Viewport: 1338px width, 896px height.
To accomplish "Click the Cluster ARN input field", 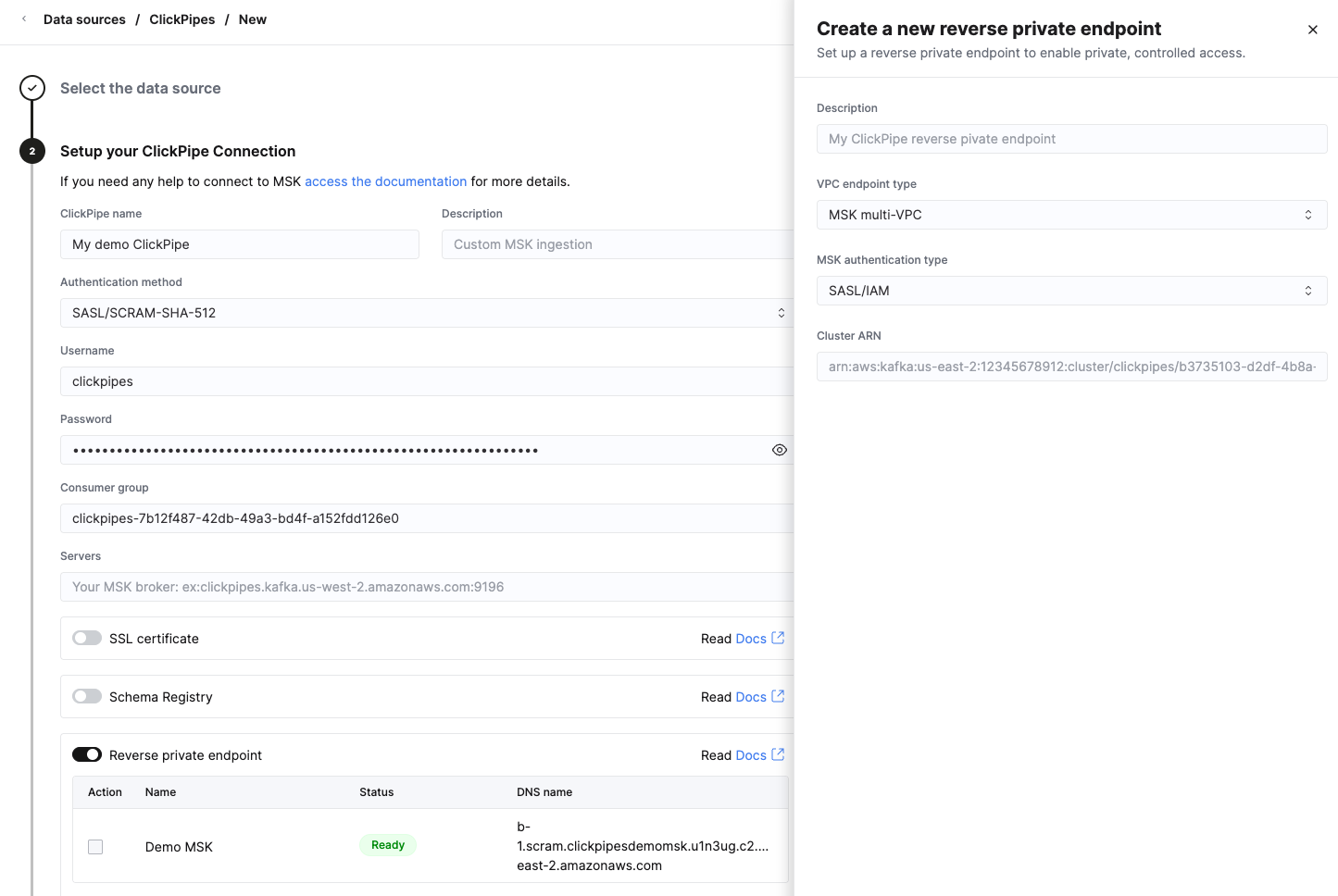I will (1071, 367).
